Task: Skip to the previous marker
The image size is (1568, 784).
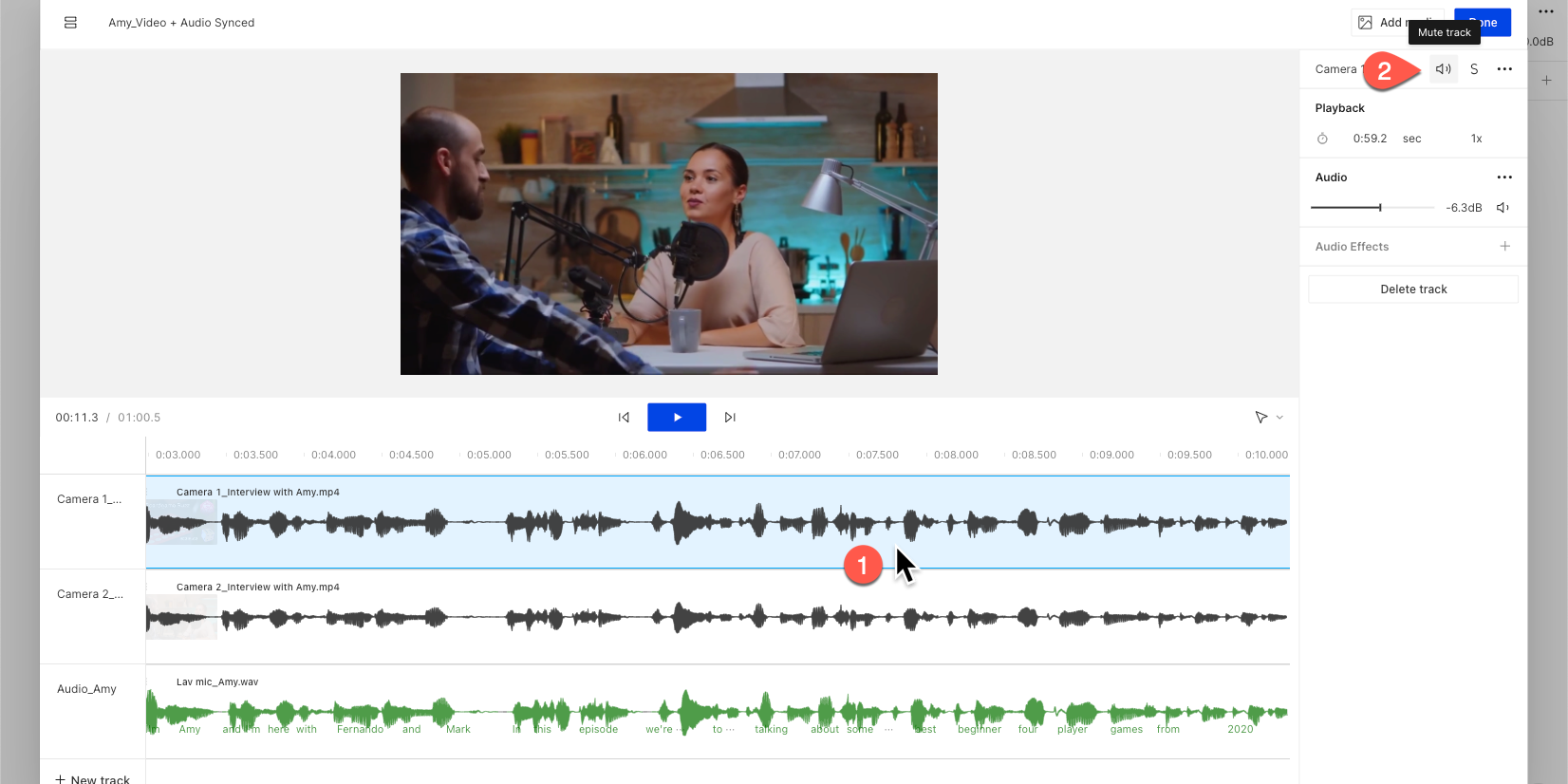Action: coord(624,418)
